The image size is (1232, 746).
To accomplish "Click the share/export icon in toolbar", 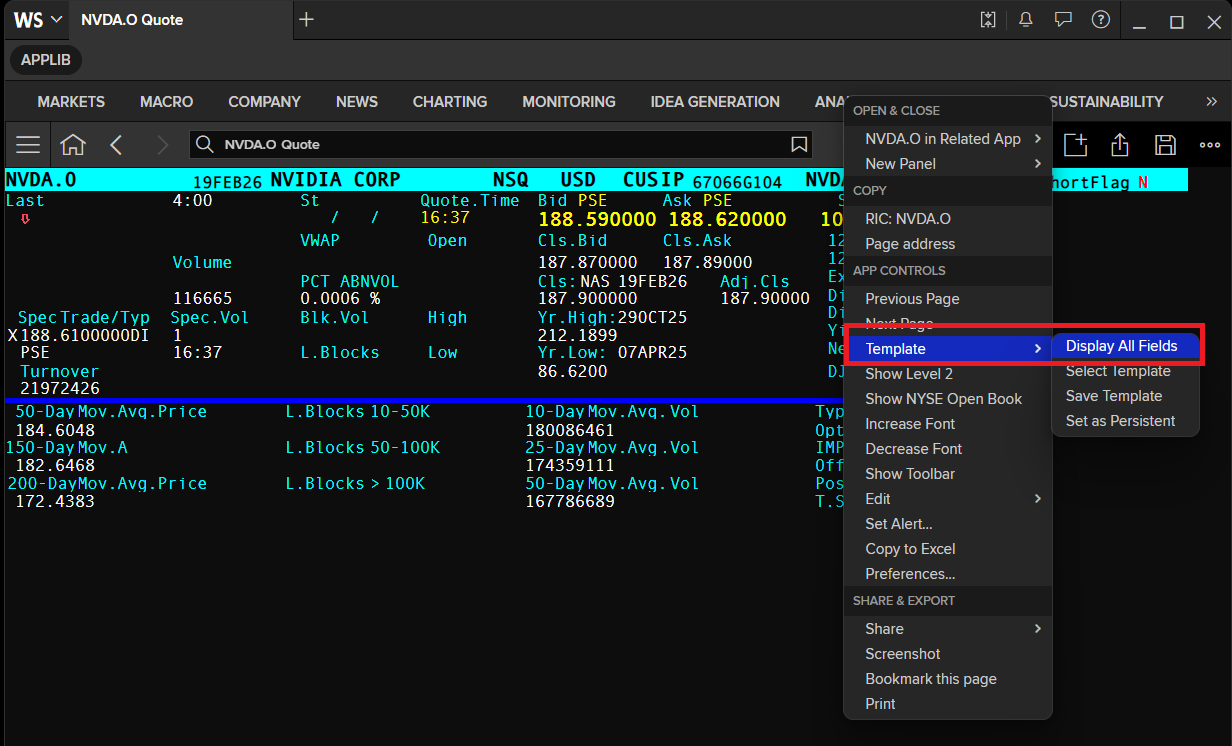I will 1120,145.
